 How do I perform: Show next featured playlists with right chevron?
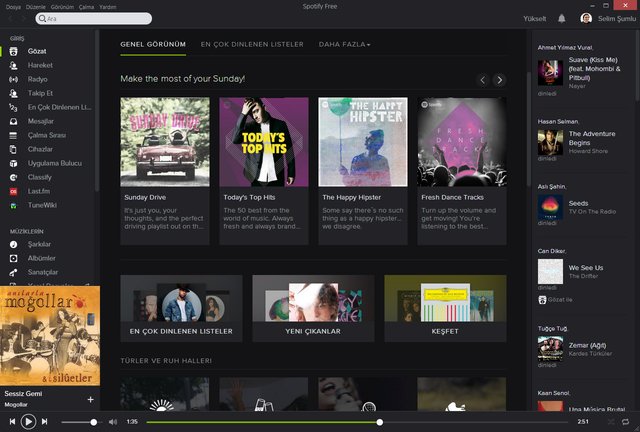click(500, 80)
